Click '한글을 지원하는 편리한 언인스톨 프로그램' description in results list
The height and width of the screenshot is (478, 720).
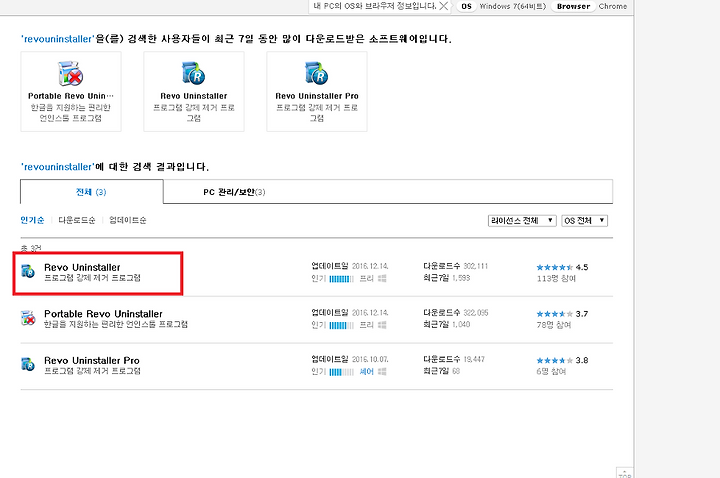pos(116,325)
